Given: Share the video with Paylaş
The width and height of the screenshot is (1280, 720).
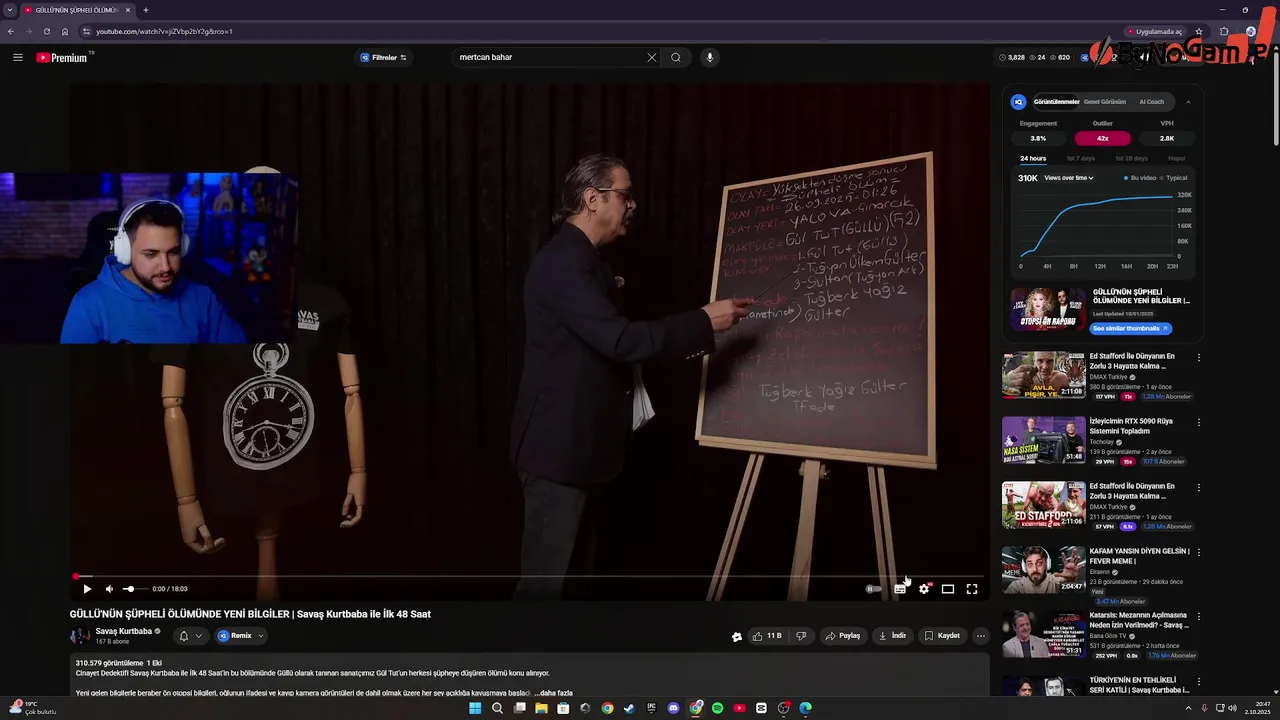Looking at the screenshot, I should [x=842, y=636].
